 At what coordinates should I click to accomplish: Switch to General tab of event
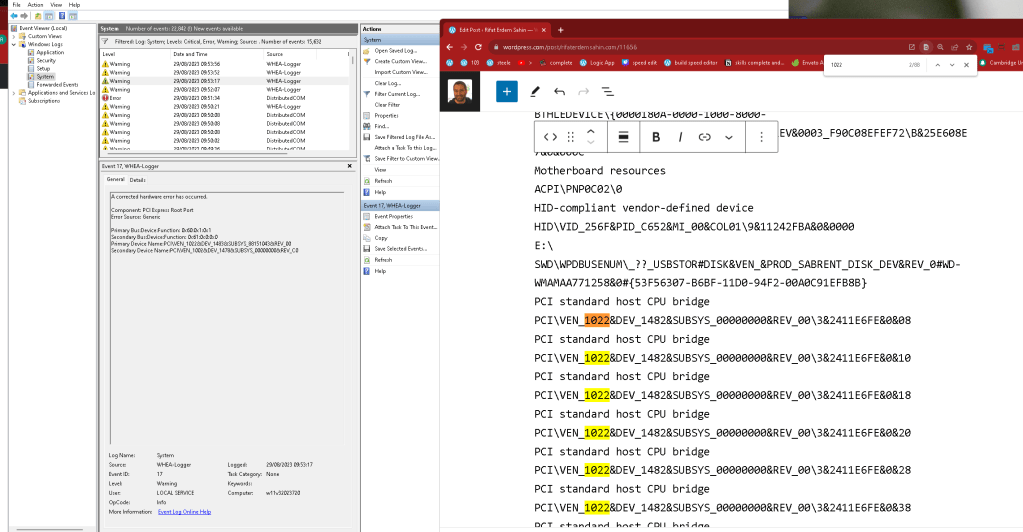coord(115,179)
